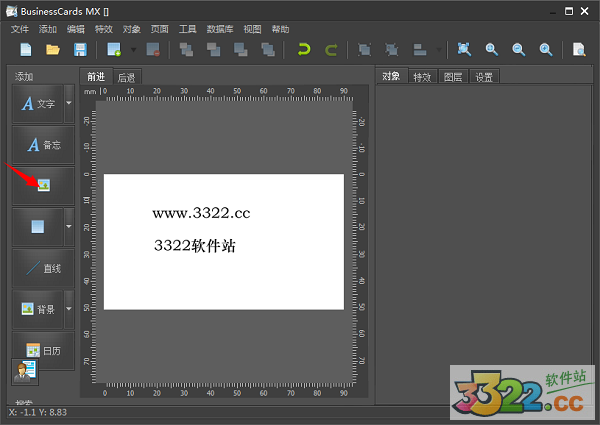Open the 工具 menu
This screenshot has height=425, width=600.
point(188,29)
